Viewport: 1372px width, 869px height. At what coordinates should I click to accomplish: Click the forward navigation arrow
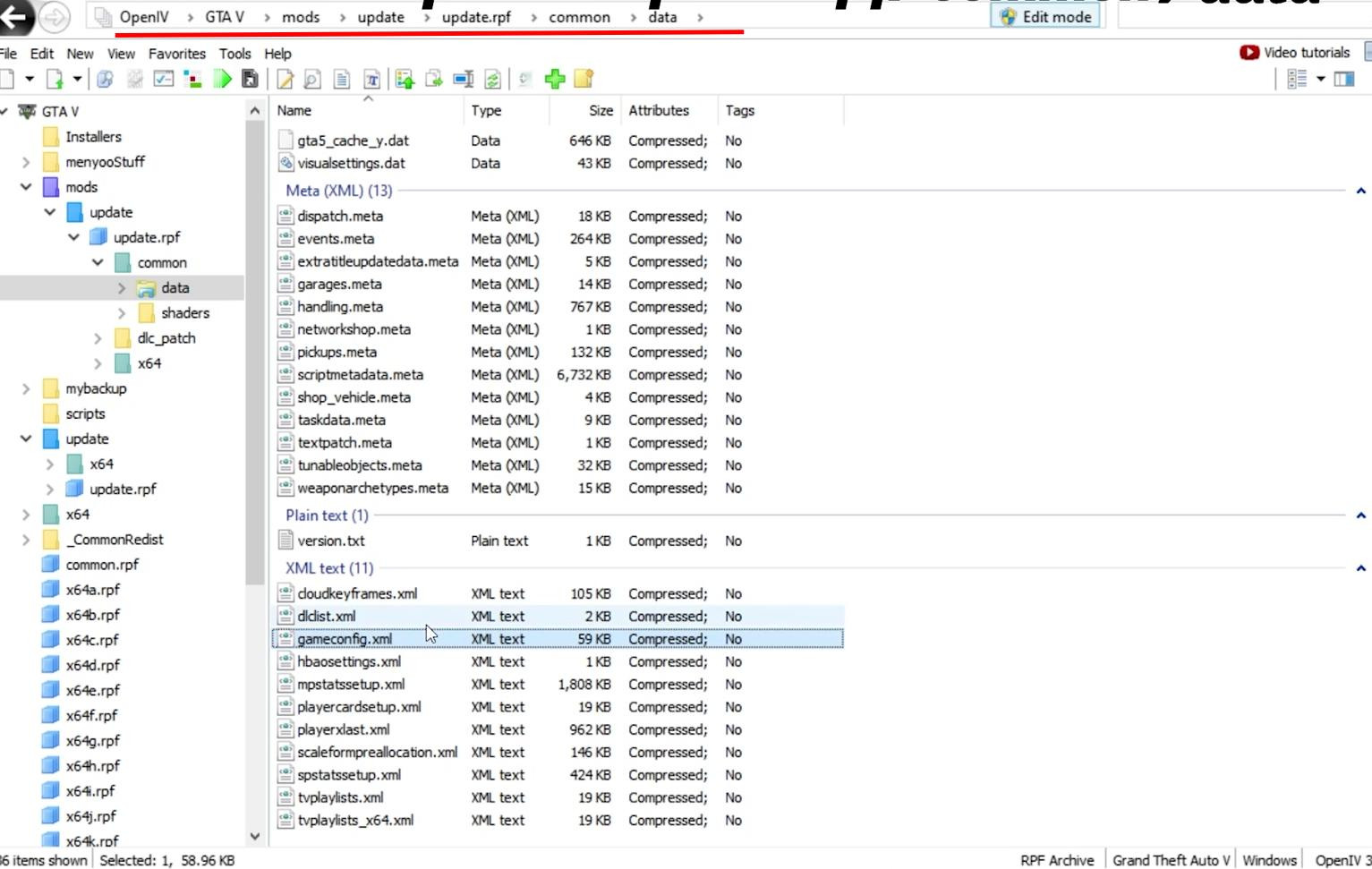tap(55, 16)
